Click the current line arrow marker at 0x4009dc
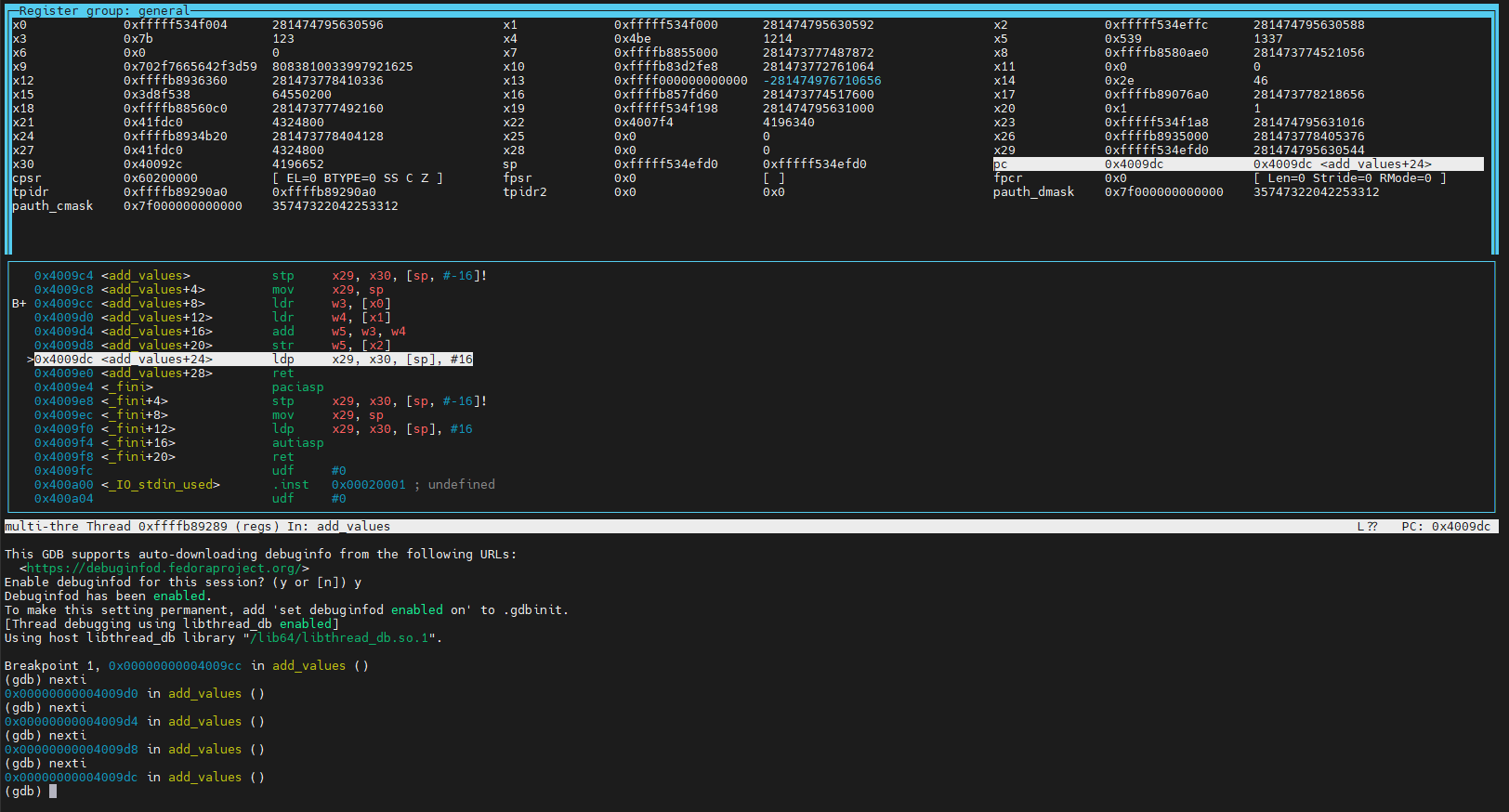 (x=31, y=360)
